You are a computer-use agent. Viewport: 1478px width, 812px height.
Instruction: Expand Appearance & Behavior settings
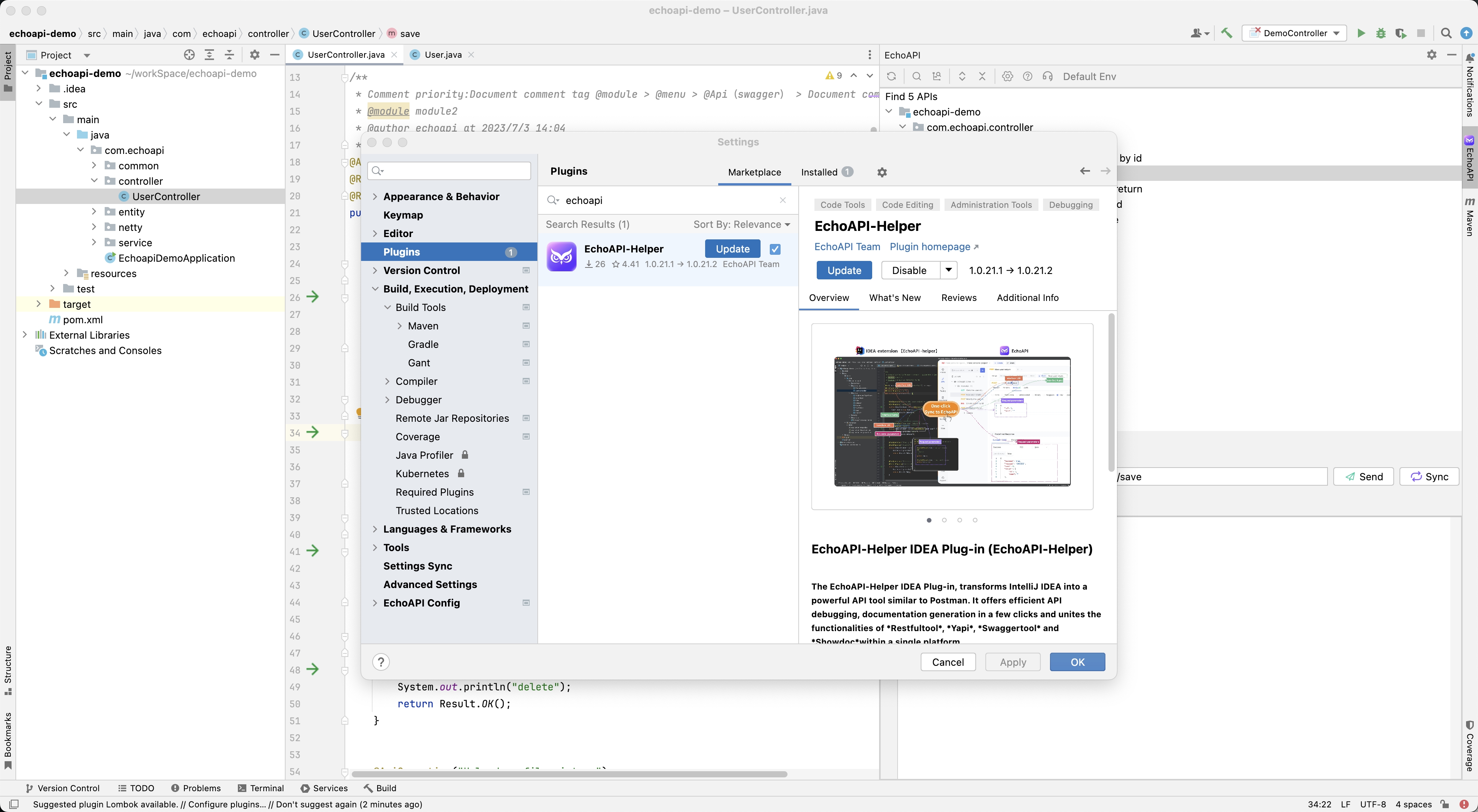click(375, 196)
